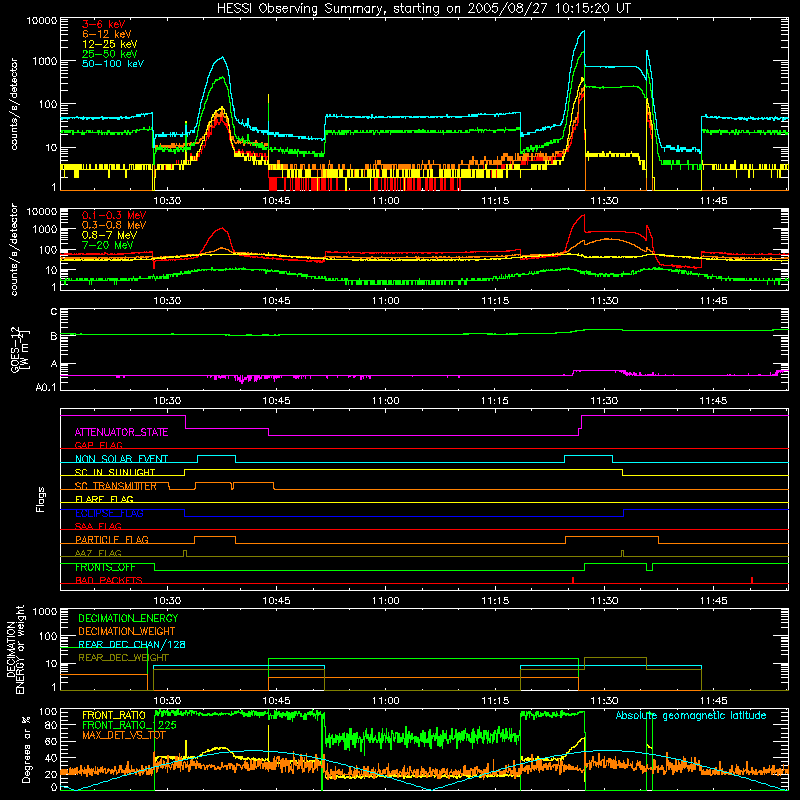
Task: Select the FRONT_RATIO_1225 legend label
Action: pos(129,725)
